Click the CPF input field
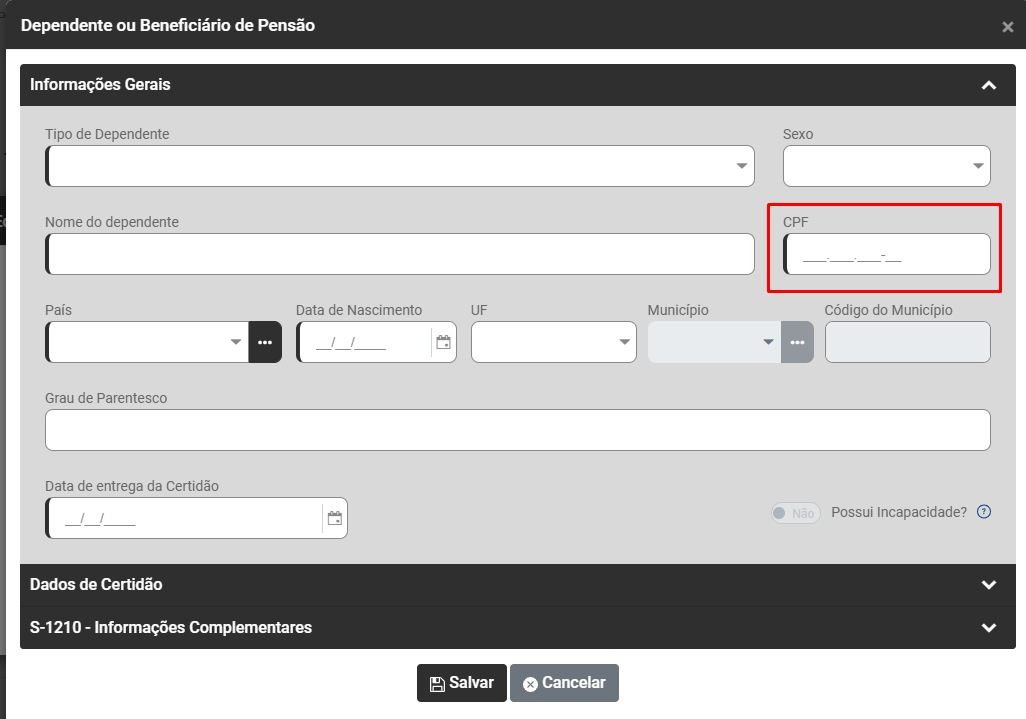 (x=887, y=254)
